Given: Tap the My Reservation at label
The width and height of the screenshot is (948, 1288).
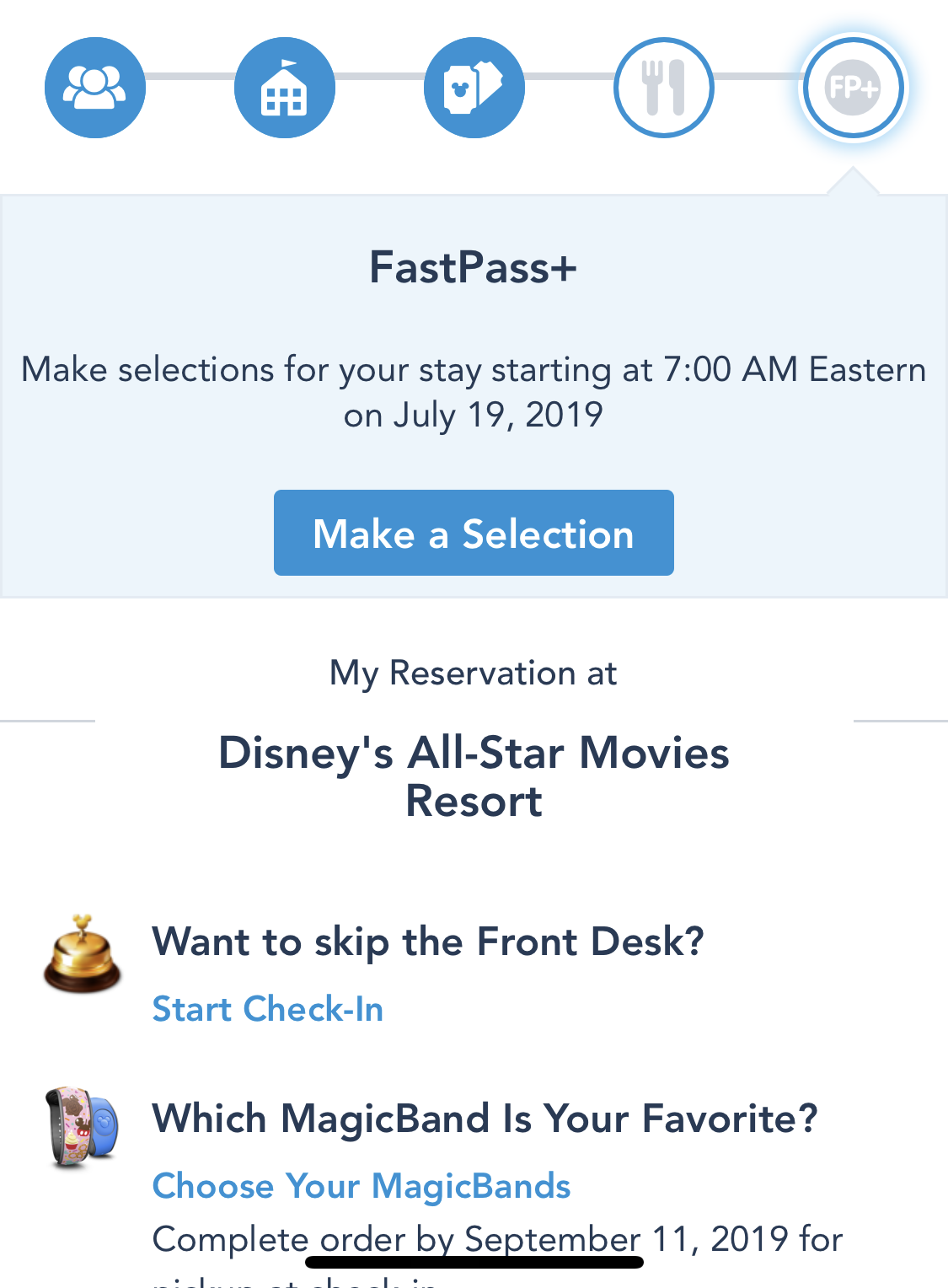Looking at the screenshot, I should [x=474, y=674].
